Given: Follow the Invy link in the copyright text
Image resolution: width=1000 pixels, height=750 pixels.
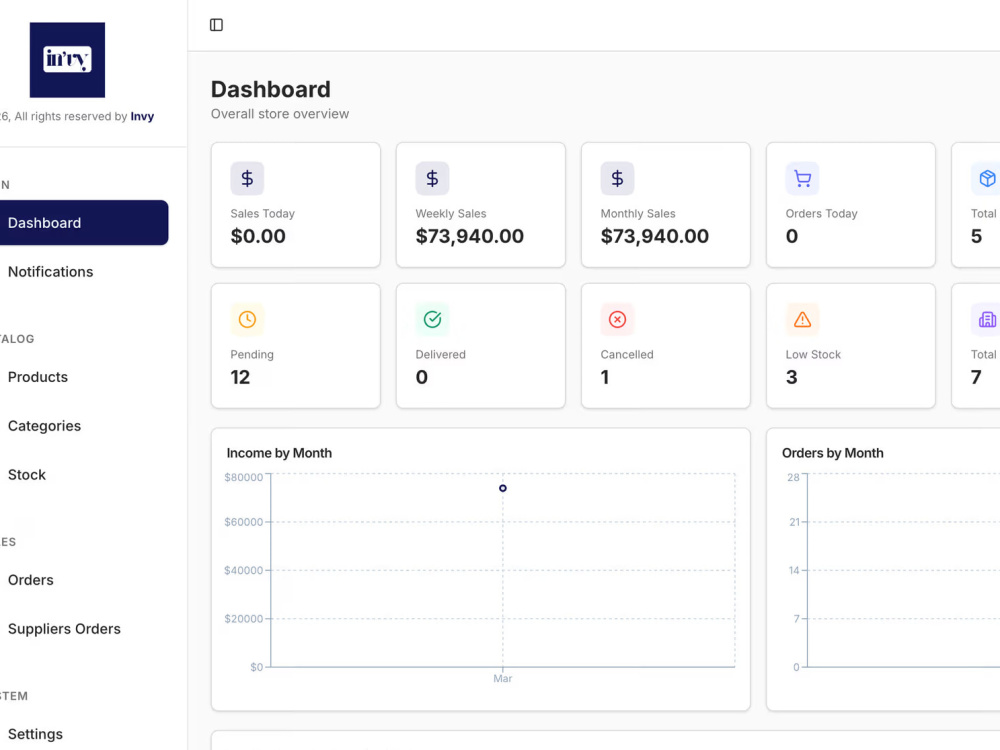Looking at the screenshot, I should [142, 116].
